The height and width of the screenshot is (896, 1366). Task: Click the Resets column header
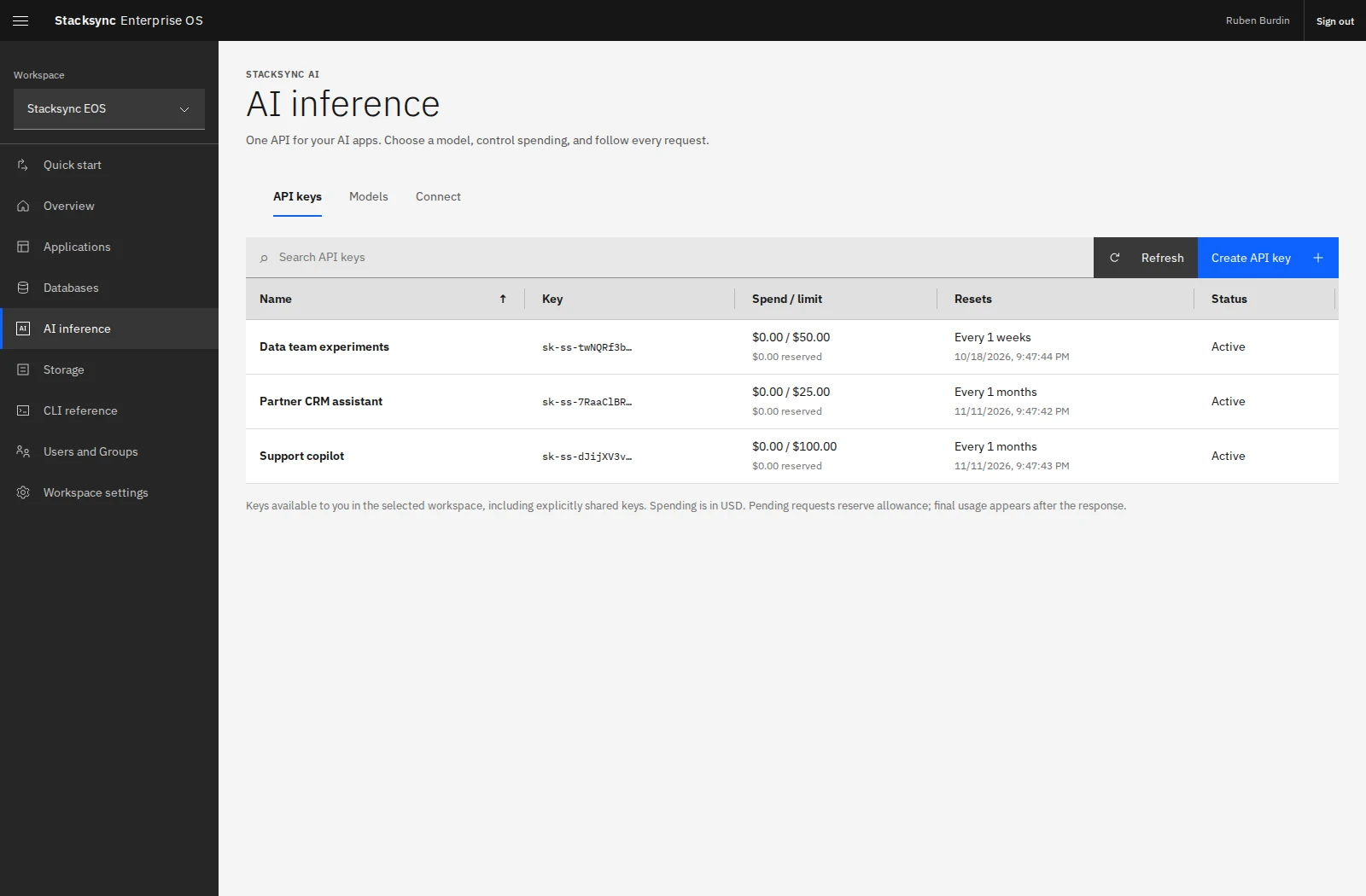click(973, 299)
